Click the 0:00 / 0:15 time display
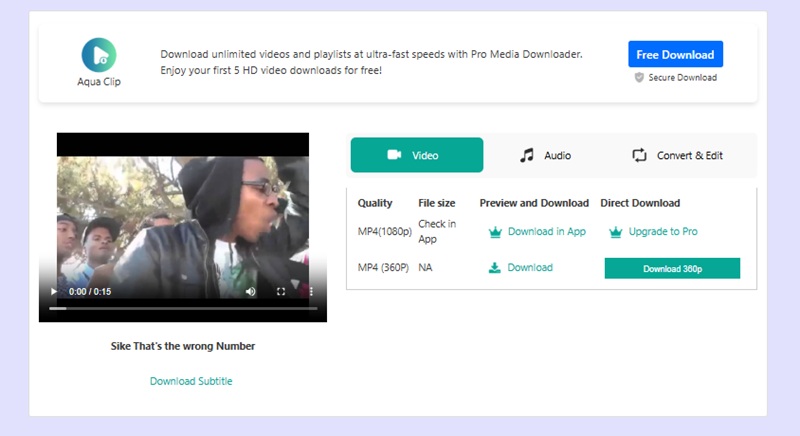Viewport: 800px width, 436px height. [90, 292]
